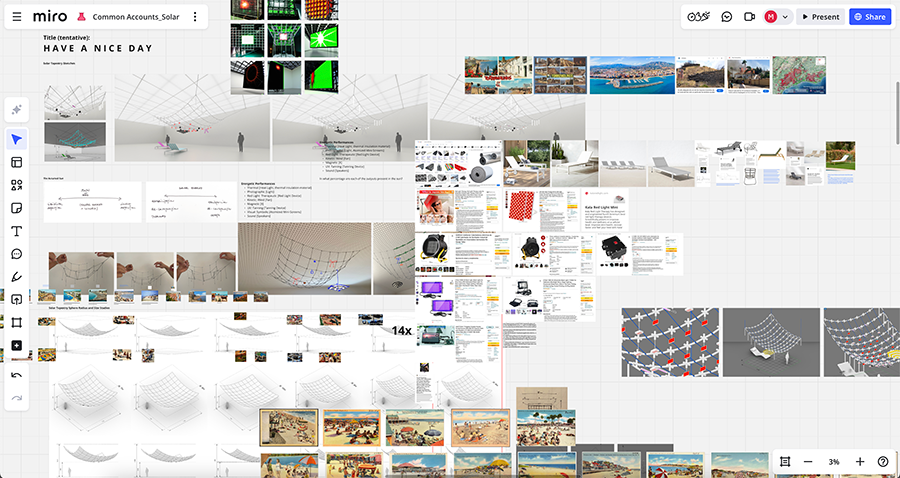Expand the user avatar dropdown chevron
900x478 pixels.
[786, 17]
